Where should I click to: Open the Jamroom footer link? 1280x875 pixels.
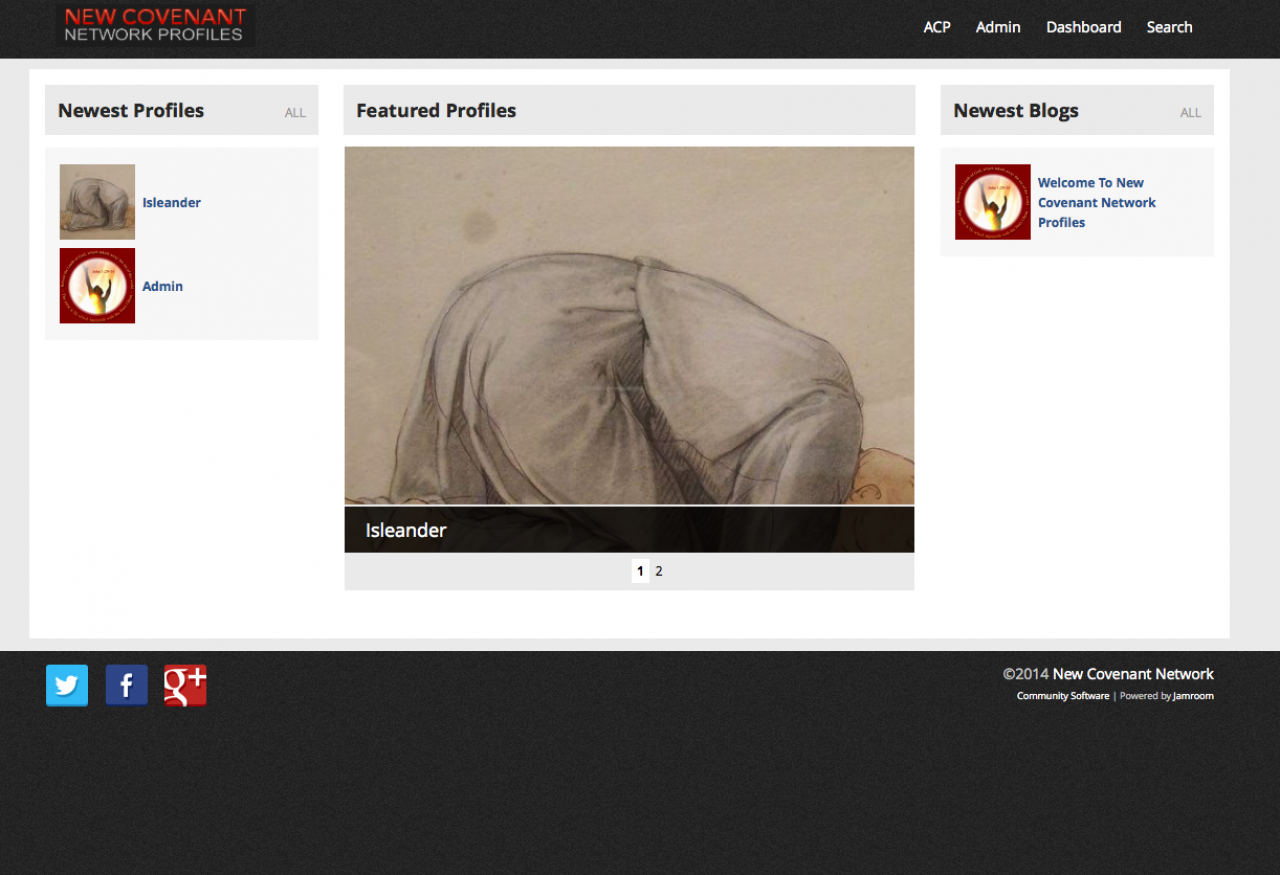click(x=1193, y=696)
